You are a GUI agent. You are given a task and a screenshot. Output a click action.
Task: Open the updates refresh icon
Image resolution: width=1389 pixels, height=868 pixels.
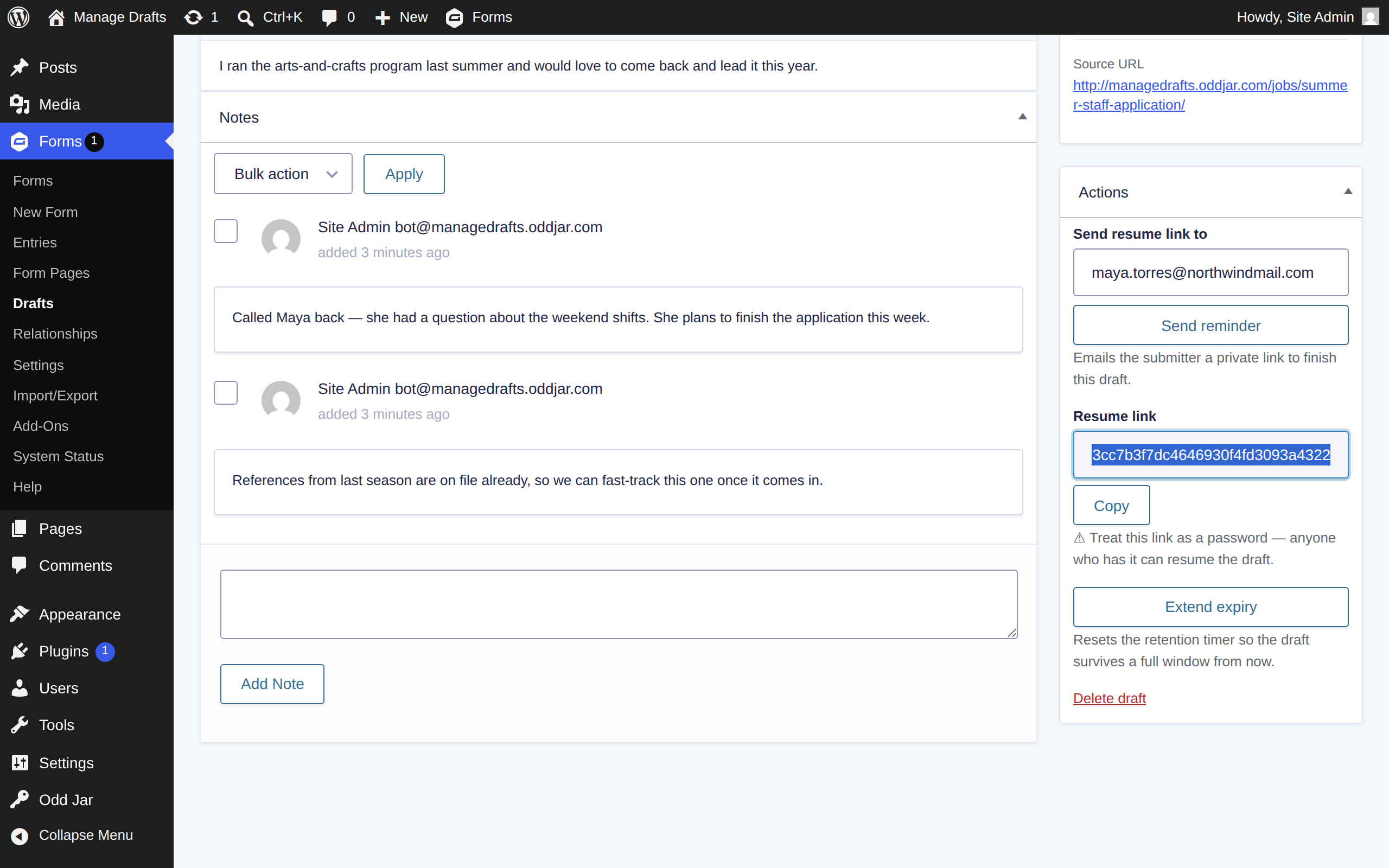click(x=193, y=17)
